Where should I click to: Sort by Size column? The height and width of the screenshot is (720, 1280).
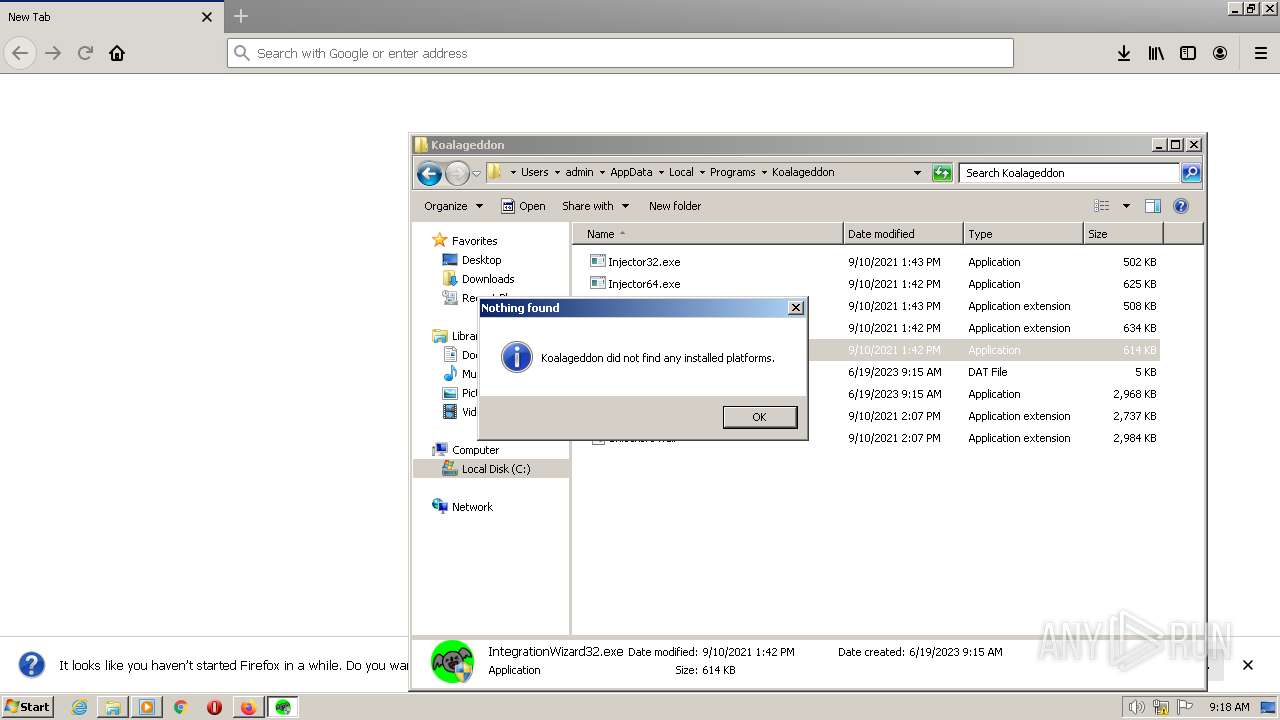point(1123,234)
